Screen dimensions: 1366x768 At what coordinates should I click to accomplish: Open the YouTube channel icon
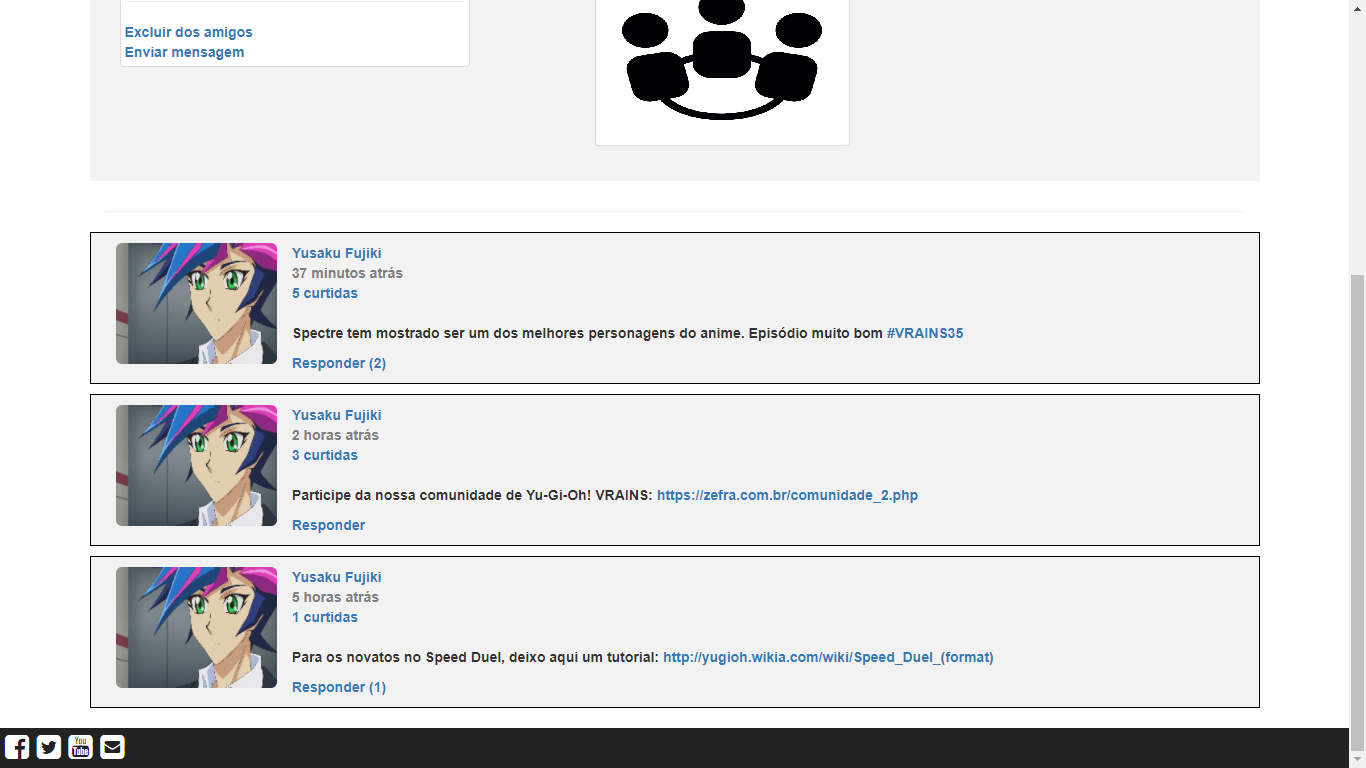coord(80,746)
